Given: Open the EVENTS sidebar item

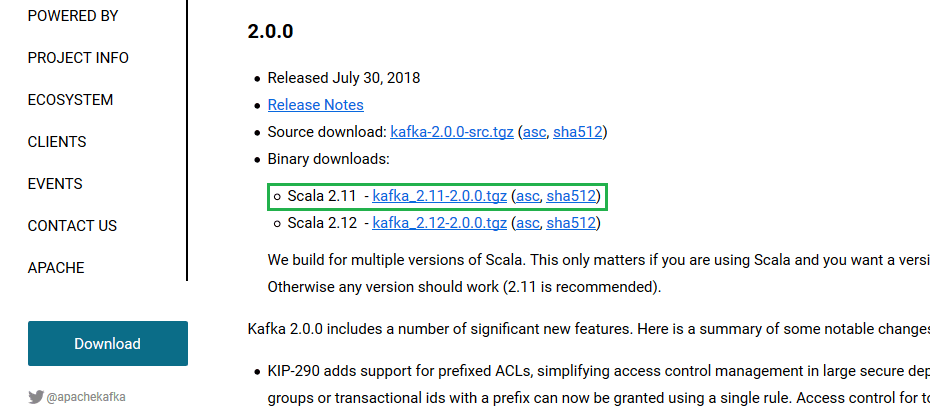Looking at the screenshot, I should (x=55, y=184).
